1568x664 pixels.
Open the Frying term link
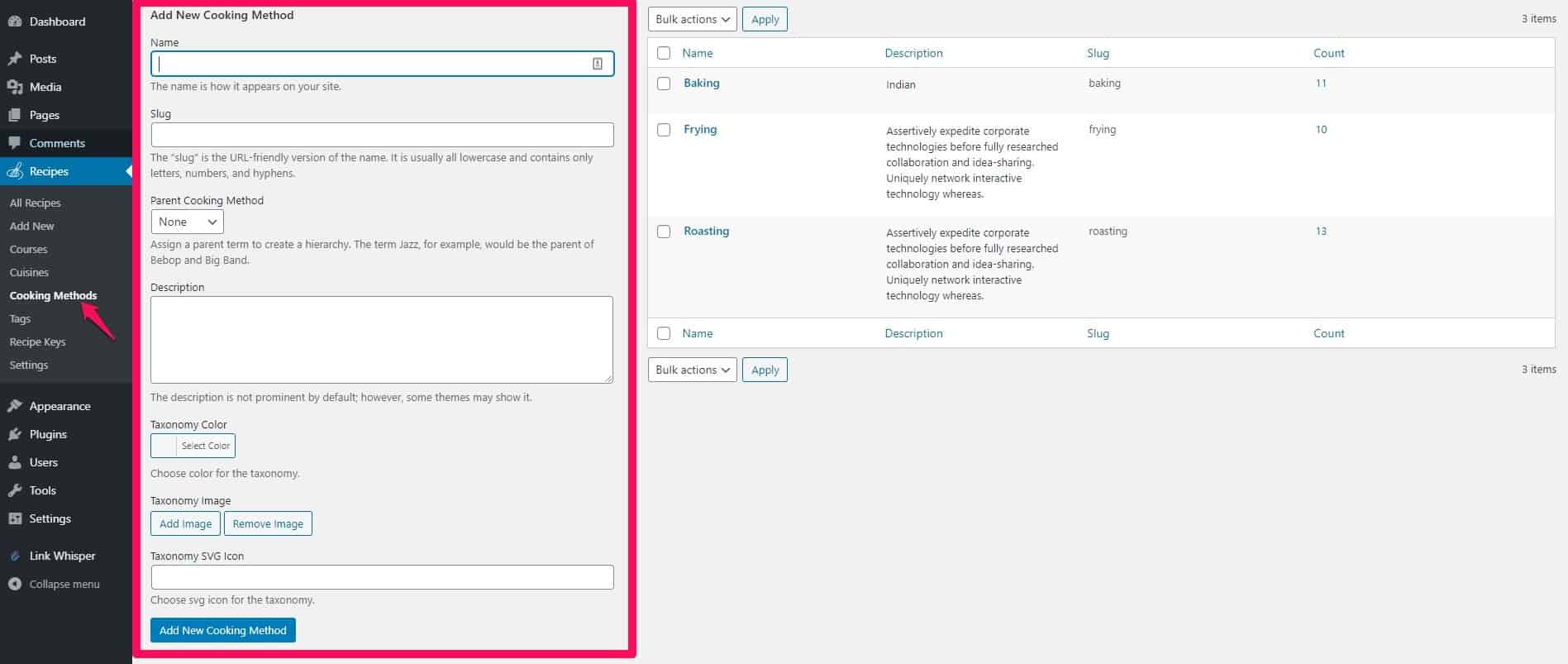tap(700, 129)
